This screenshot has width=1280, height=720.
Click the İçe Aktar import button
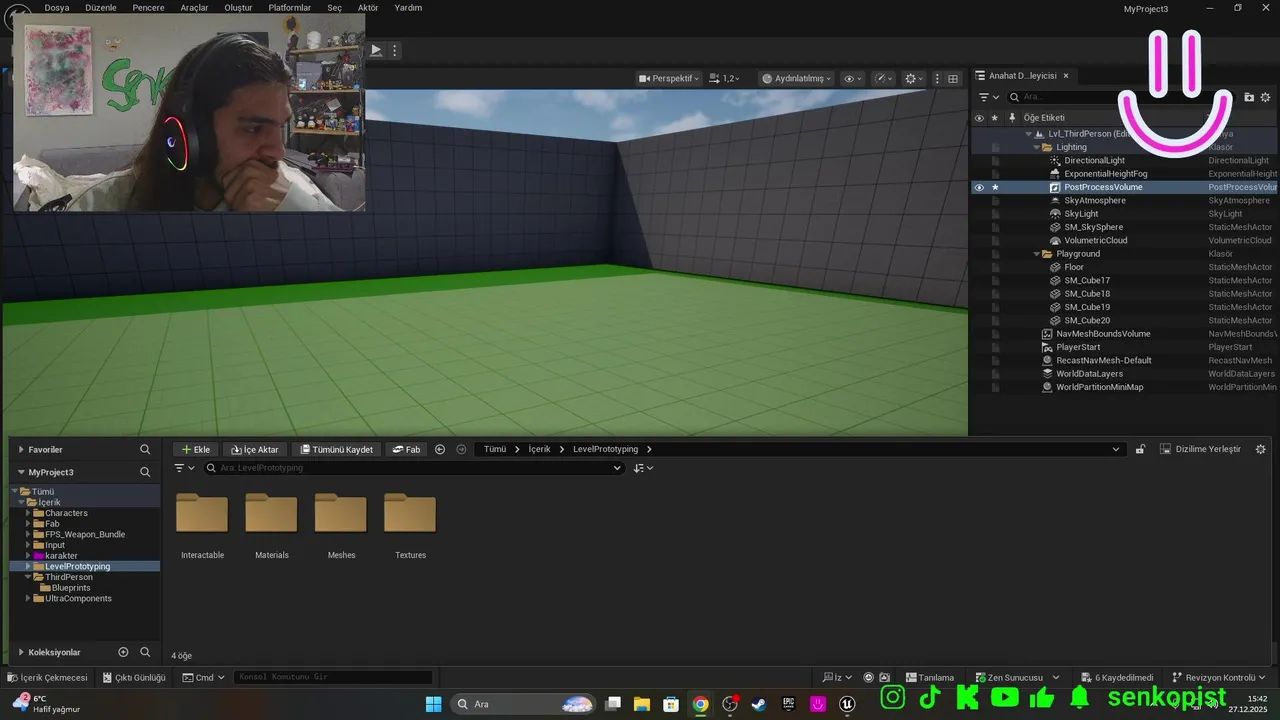pyautogui.click(x=255, y=449)
